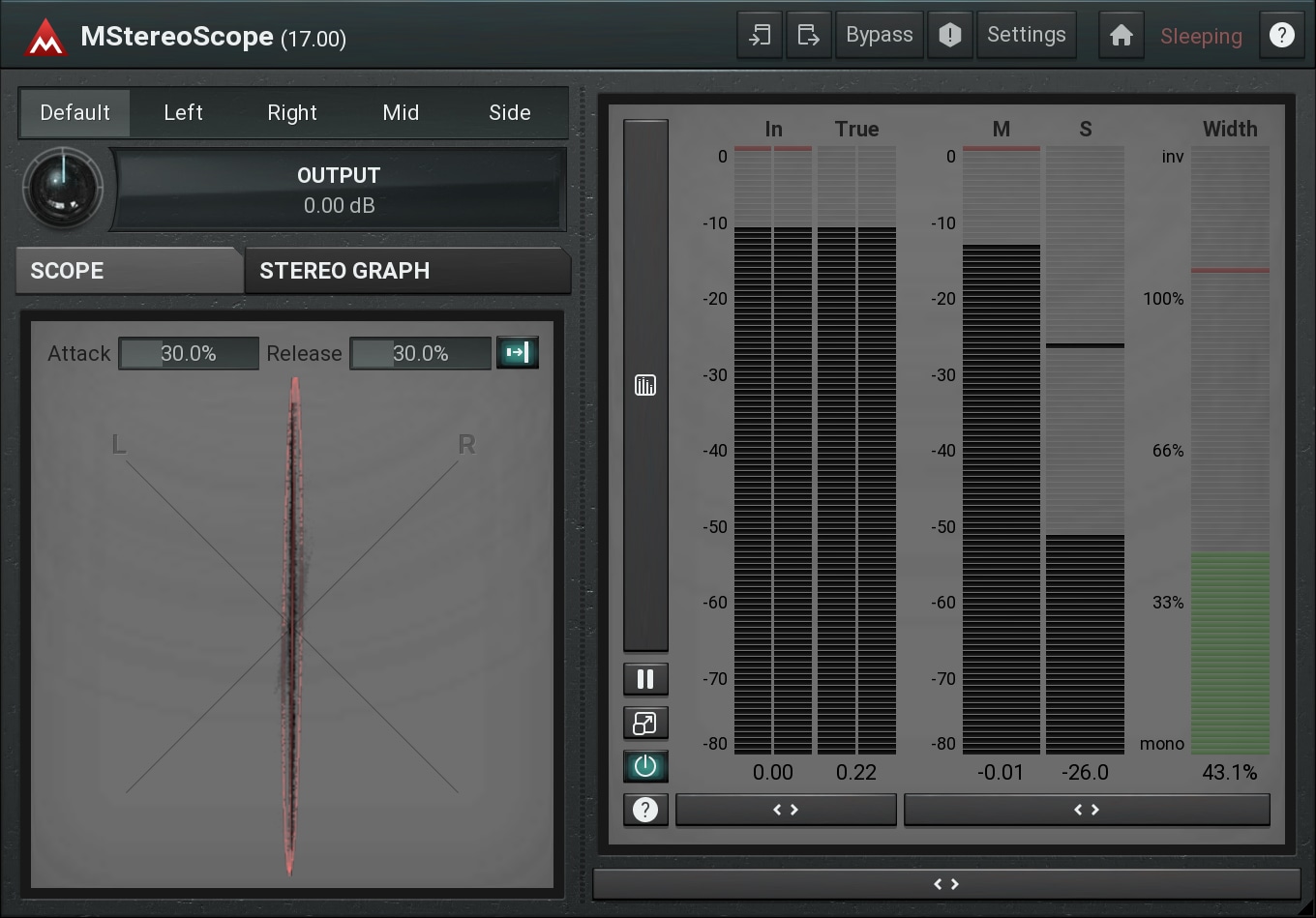Viewport: 1316px width, 918px height.
Task: Expand the M/S width meters arrows bar
Action: [x=1086, y=810]
